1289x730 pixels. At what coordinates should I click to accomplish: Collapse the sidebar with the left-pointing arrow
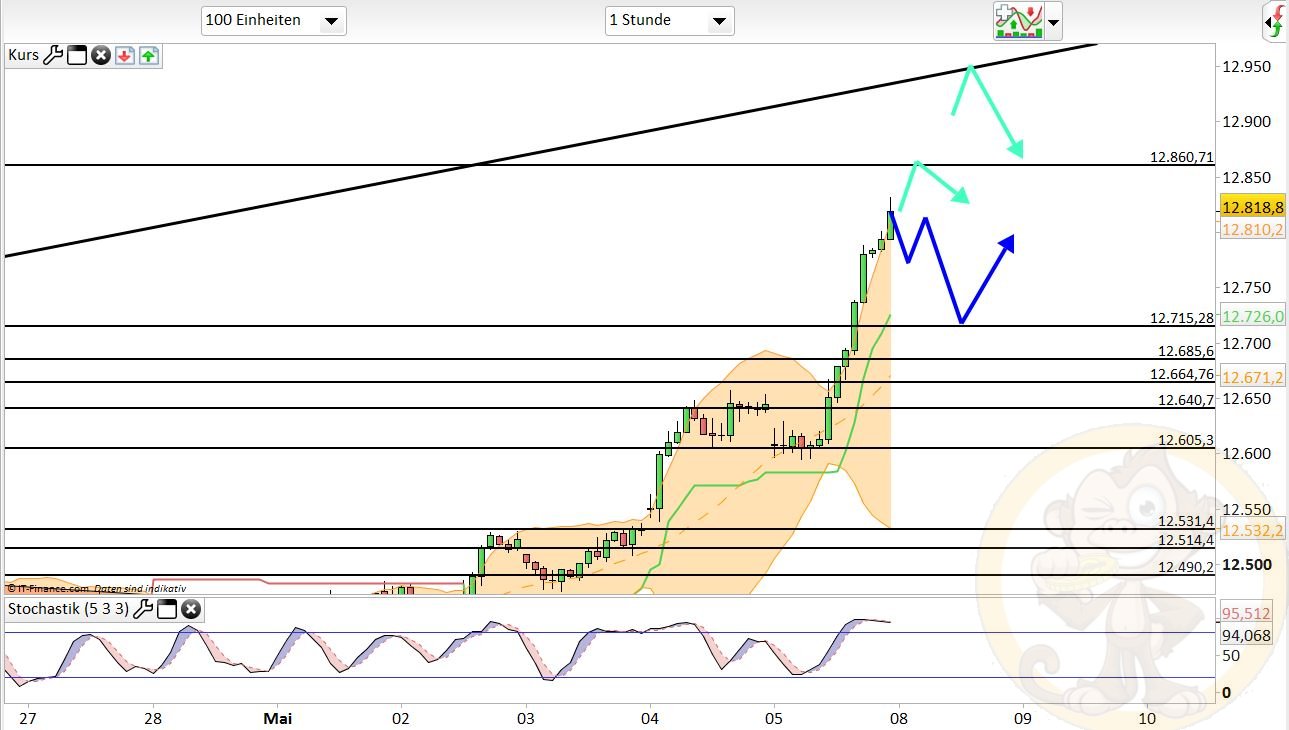1268,22
